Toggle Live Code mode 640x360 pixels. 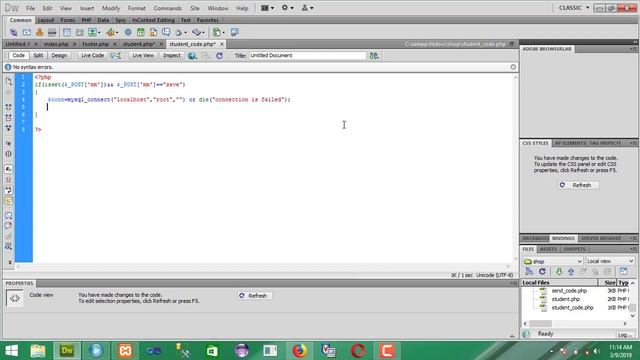tap(92, 56)
